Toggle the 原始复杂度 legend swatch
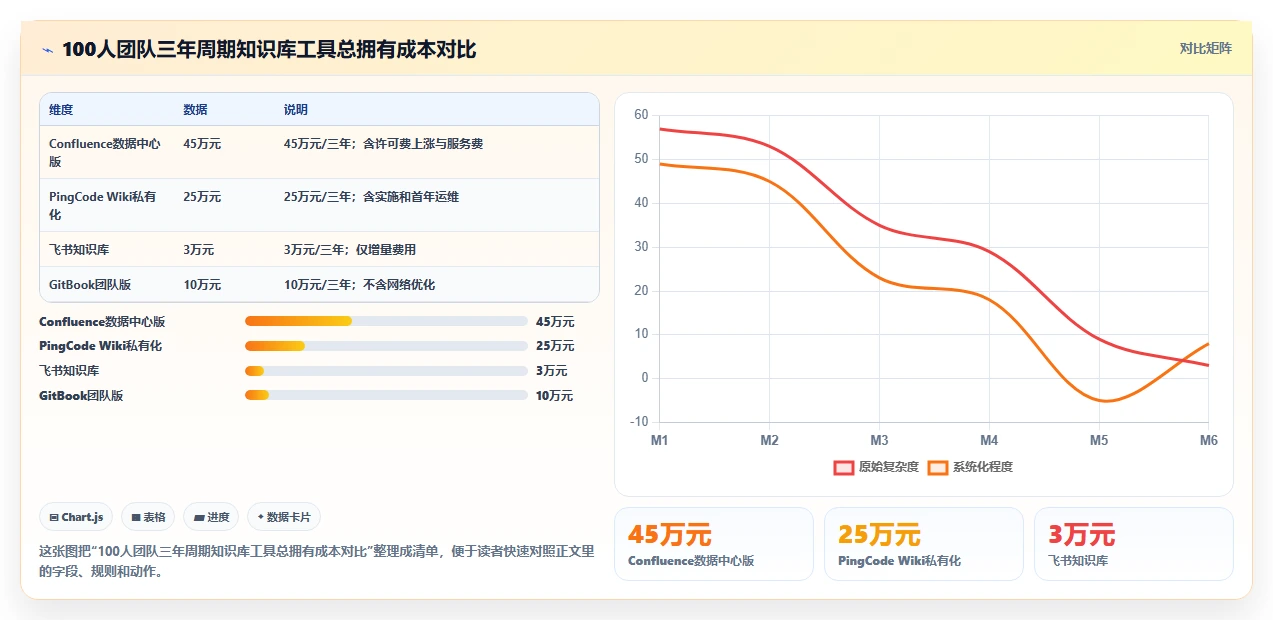The image size is (1273, 620). pos(844,467)
